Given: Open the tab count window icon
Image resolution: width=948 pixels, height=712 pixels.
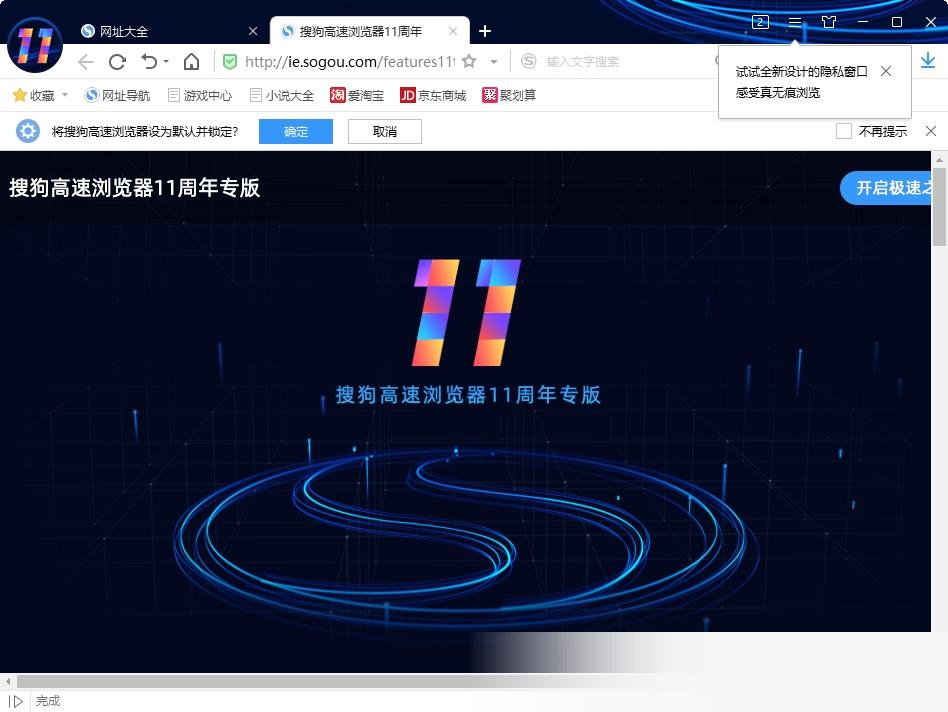Looking at the screenshot, I should 760,22.
